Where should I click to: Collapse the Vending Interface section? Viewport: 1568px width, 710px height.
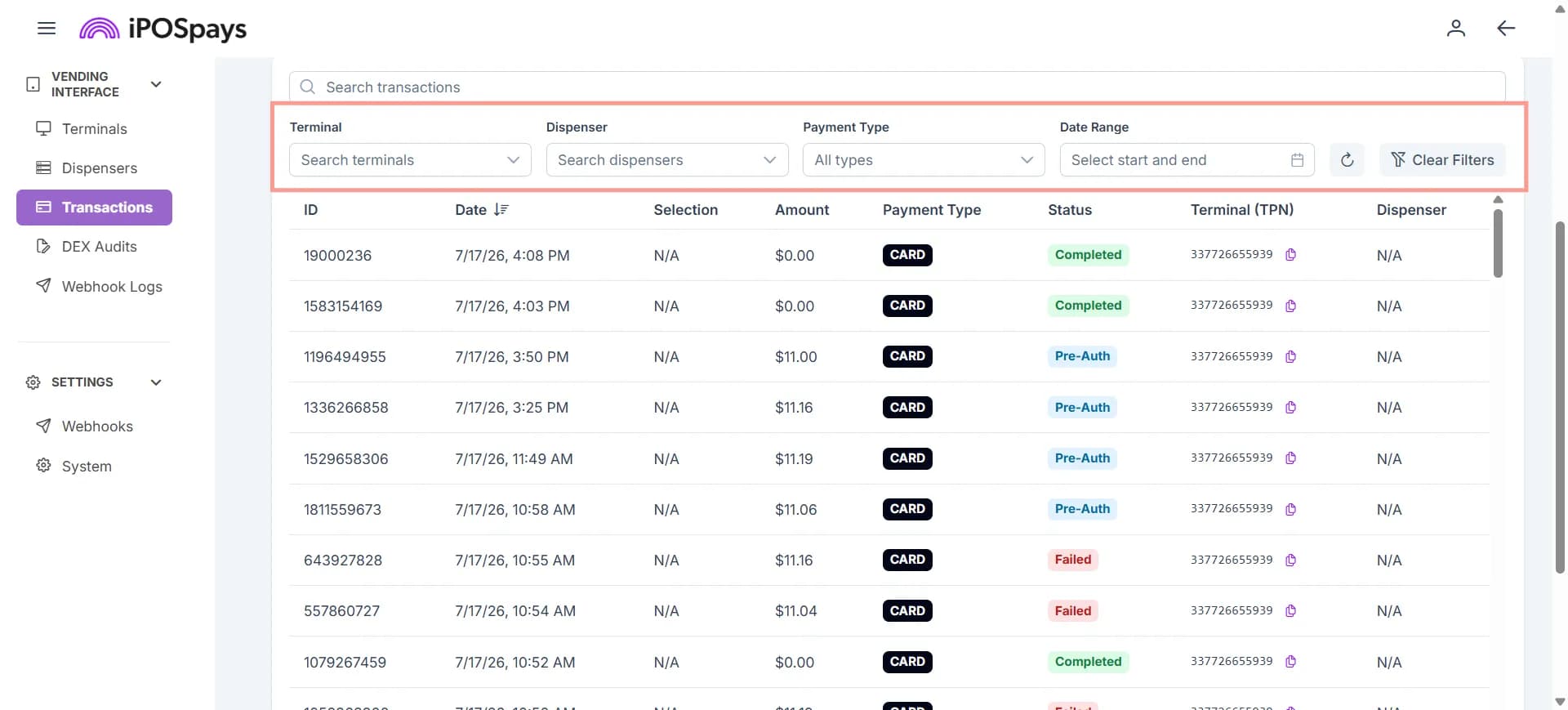pyautogui.click(x=156, y=84)
